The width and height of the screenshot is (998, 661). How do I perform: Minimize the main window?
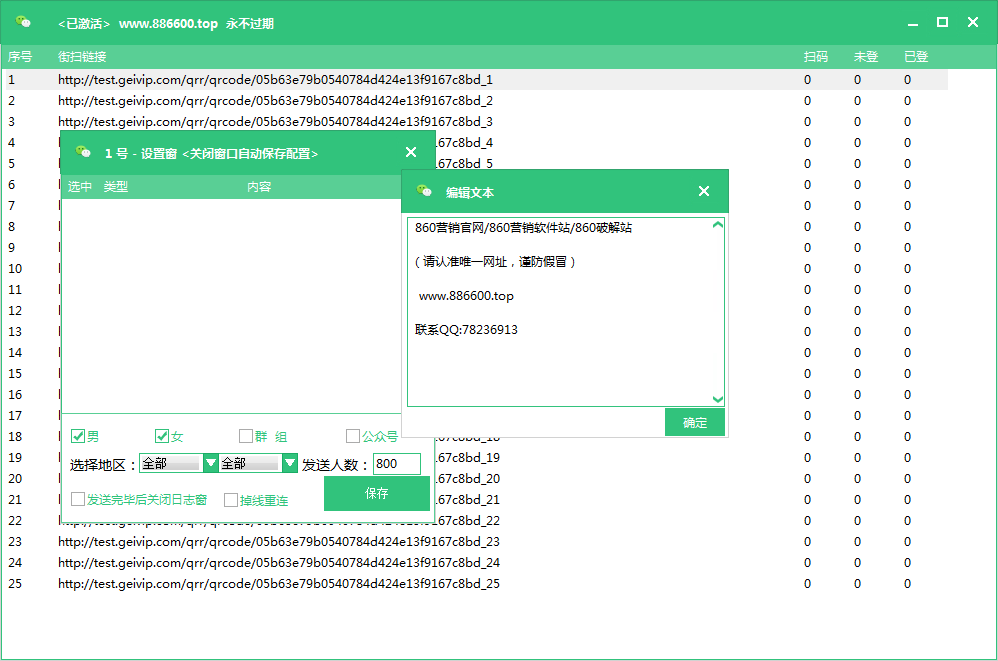click(x=913, y=24)
